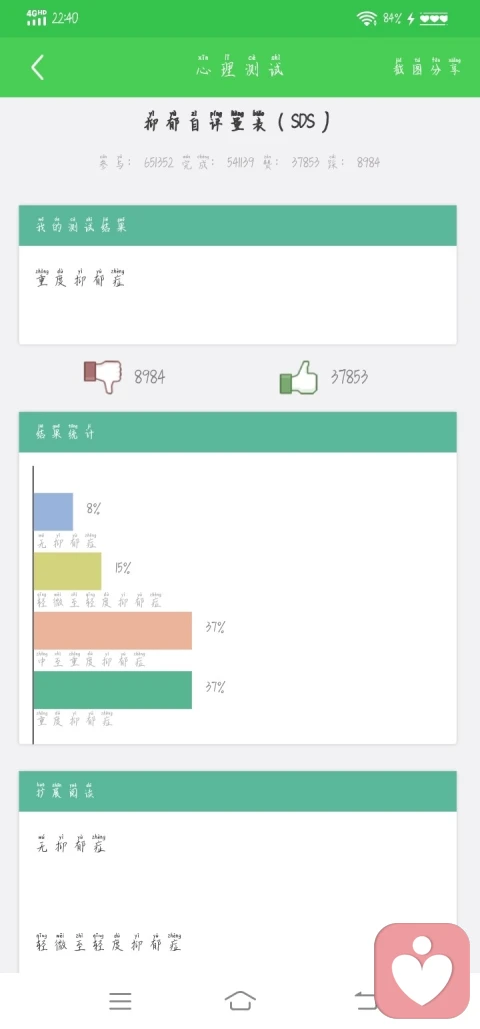Tap the WiFi status icon
This screenshot has height=1029, width=480.
[x=366, y=18]
